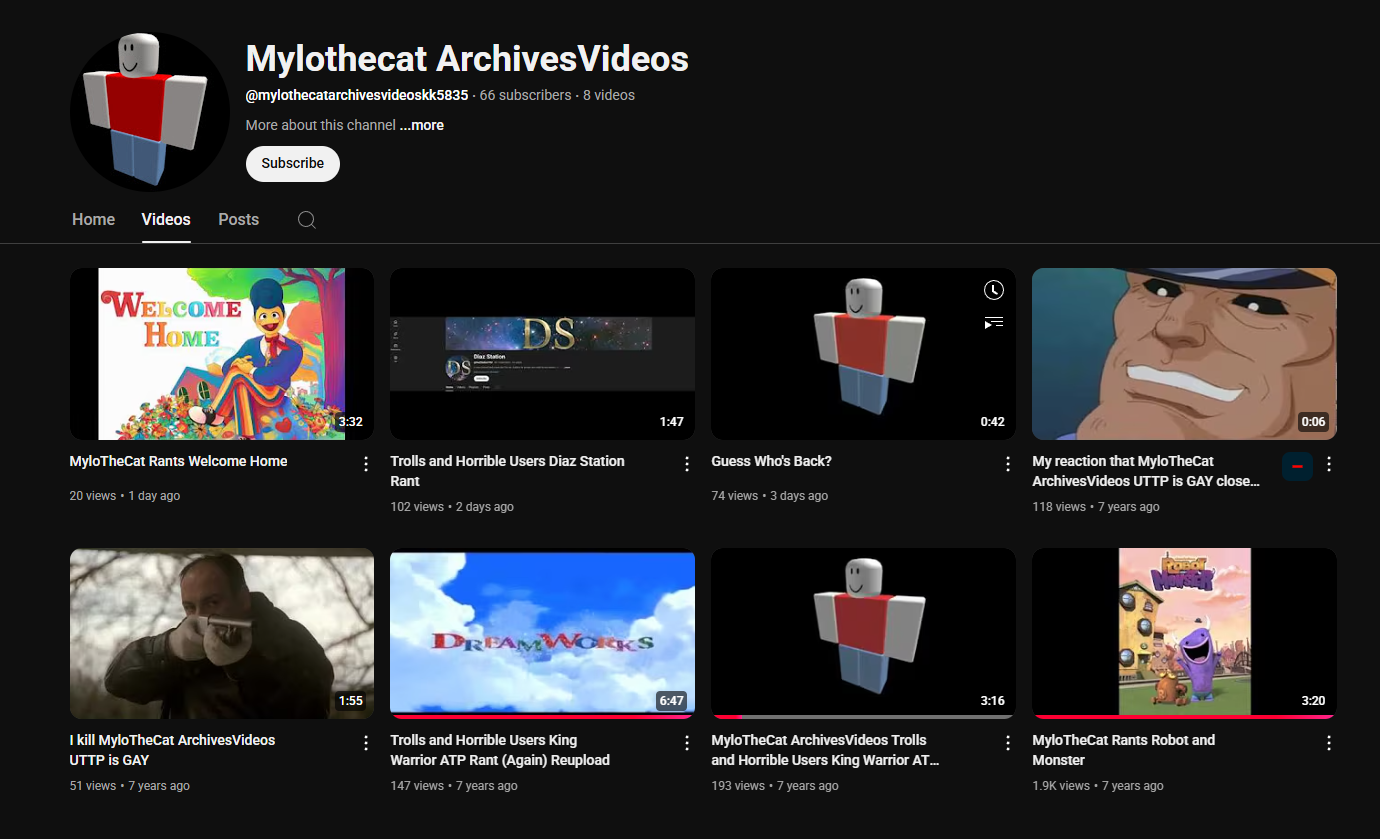Open options menu for Robot and Monster video
1380x839 pixels.
(x=1329, y=743)
